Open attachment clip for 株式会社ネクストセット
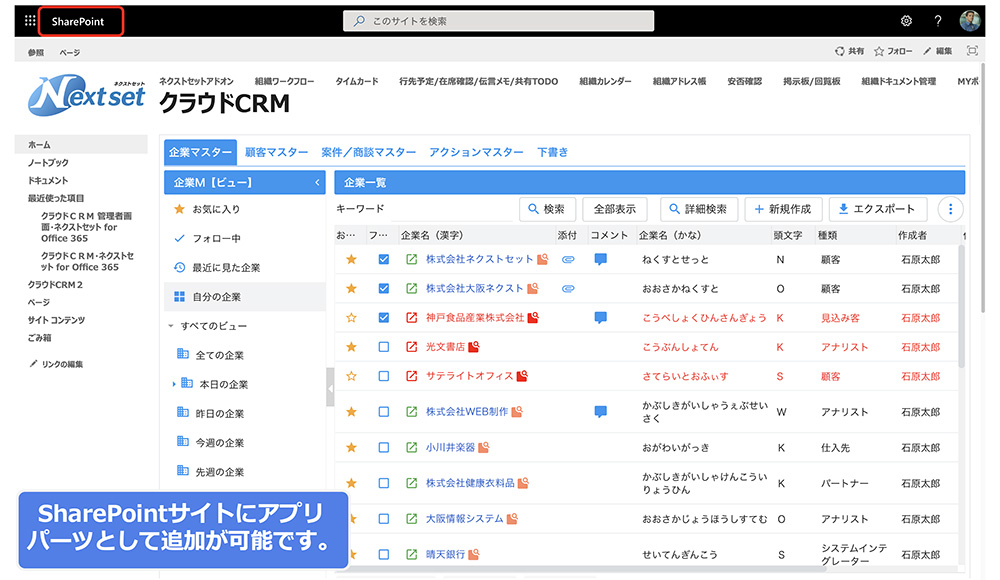The height and width of the screenshot is (580, 1000). tap(568, 259)
